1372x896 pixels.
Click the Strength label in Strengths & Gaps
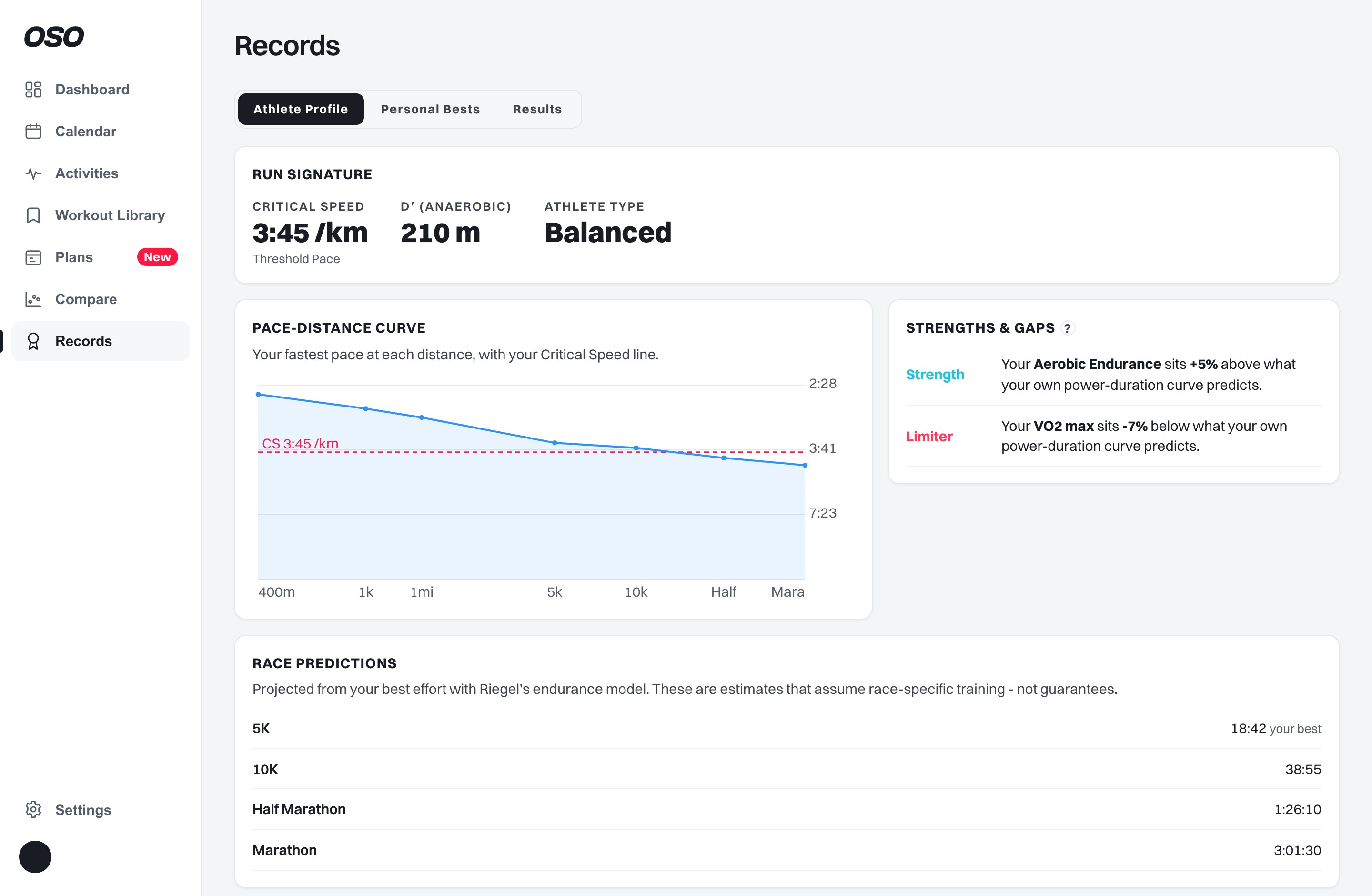coord(935,375)
